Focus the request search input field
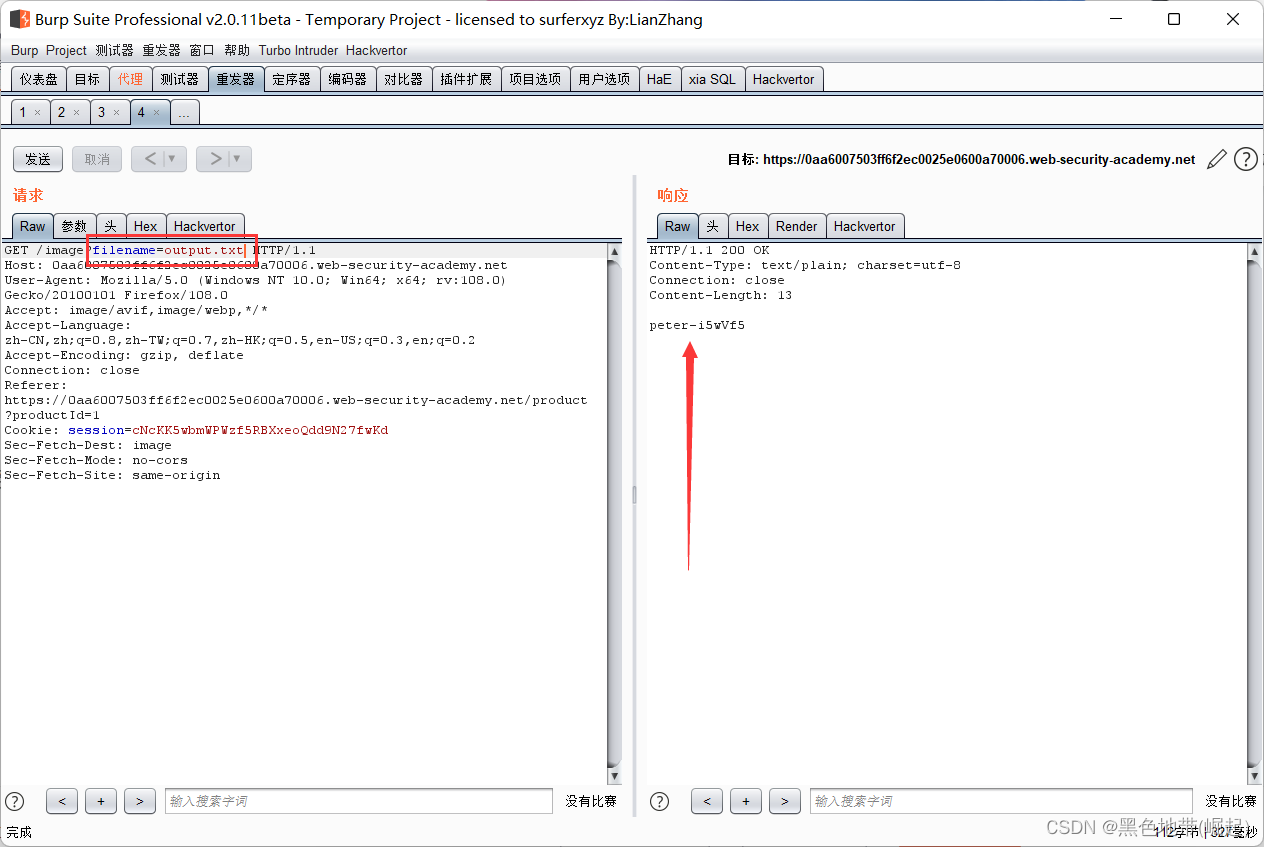This screenshot has height=847, width=1264. click(359, 801)
